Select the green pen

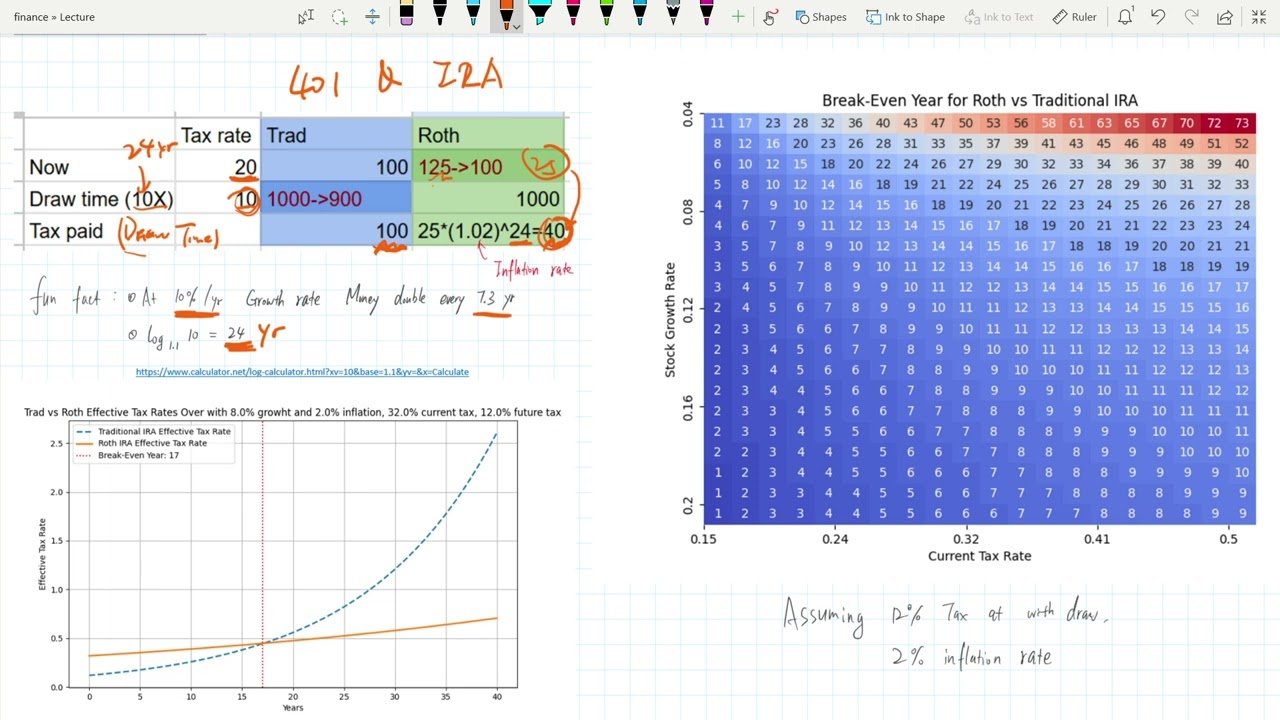point(606,14)
